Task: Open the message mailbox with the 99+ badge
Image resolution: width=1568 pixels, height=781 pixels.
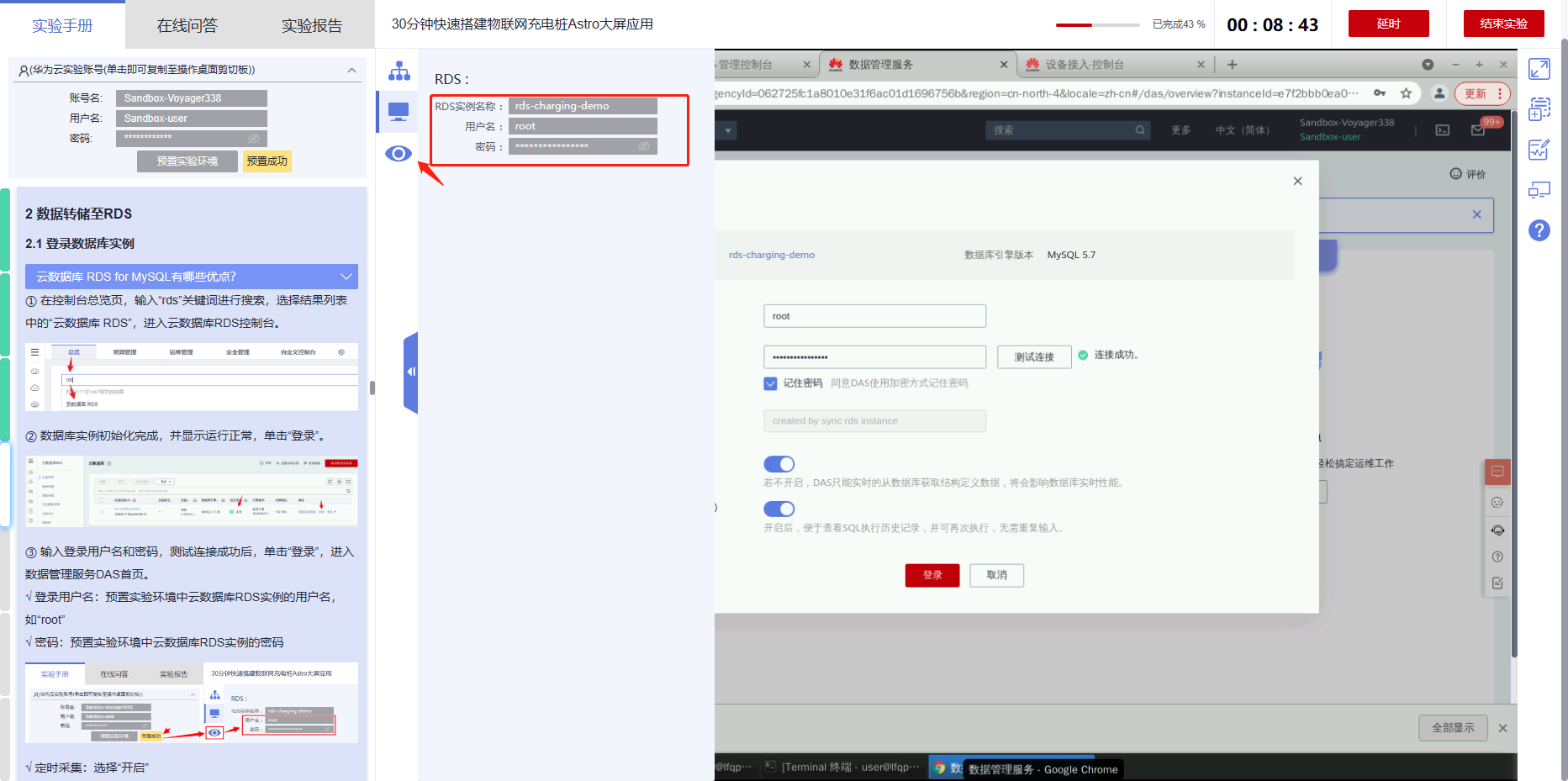Action: click(x=1478, y=130)
